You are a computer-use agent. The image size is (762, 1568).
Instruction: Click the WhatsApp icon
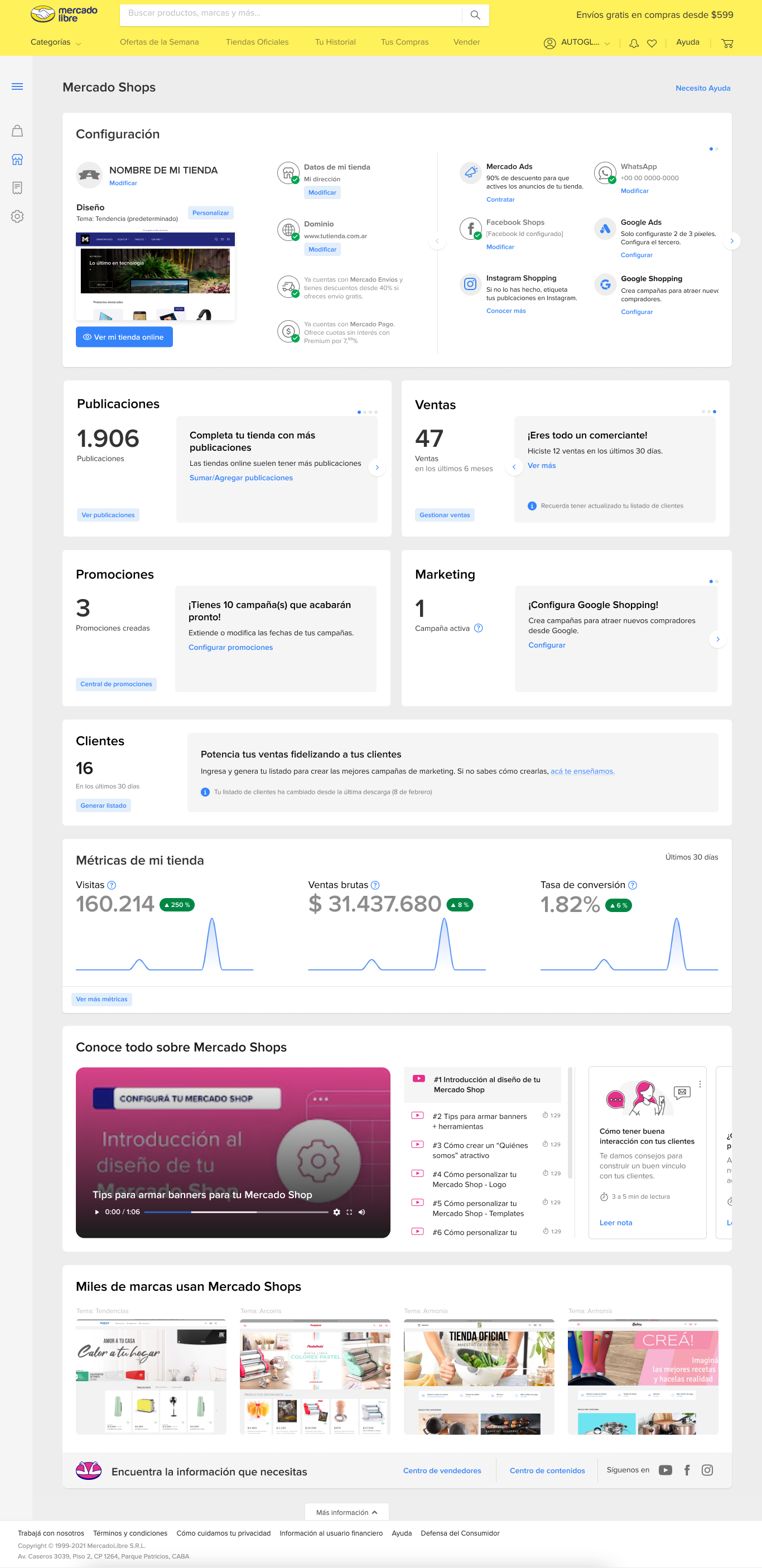[x=605, y=173]
